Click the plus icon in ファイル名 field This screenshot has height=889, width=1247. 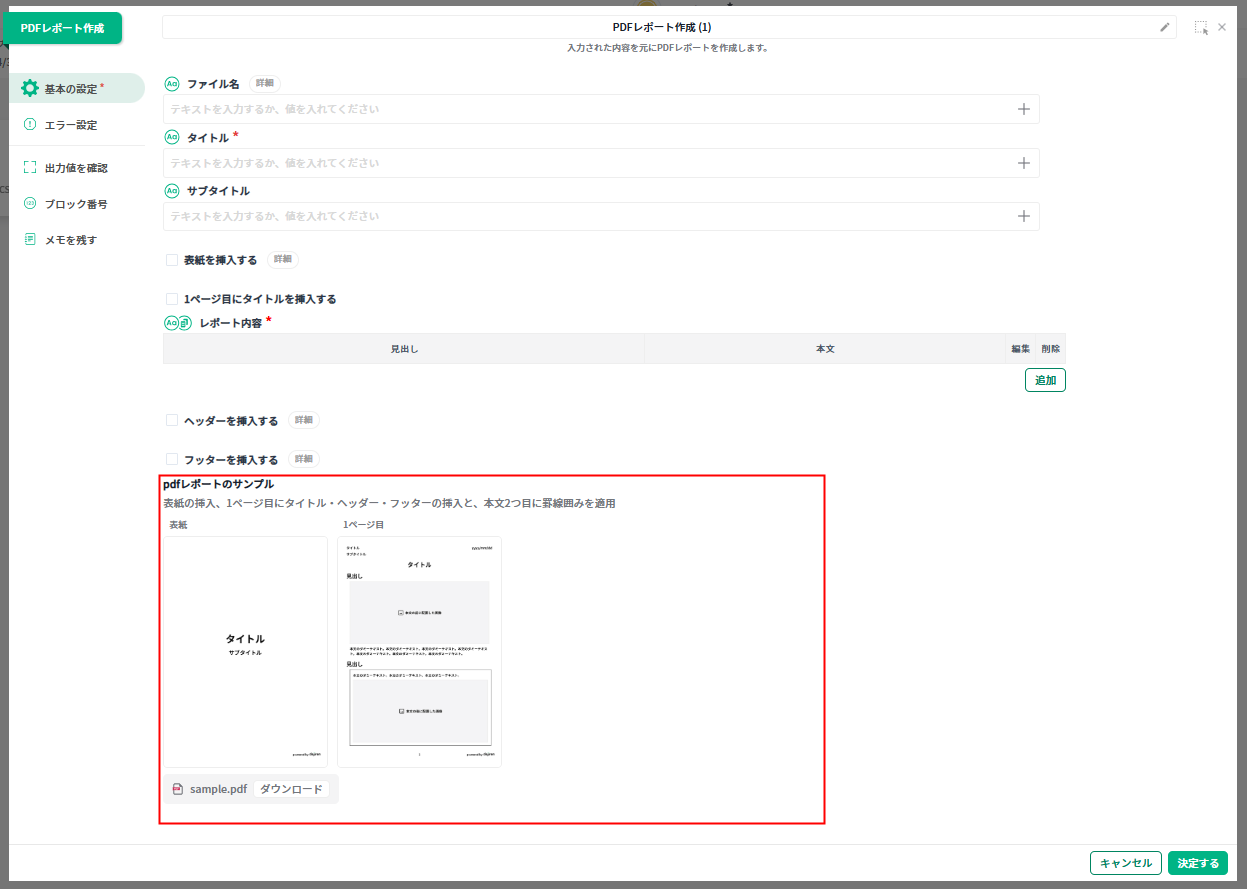click(1023, 109)
